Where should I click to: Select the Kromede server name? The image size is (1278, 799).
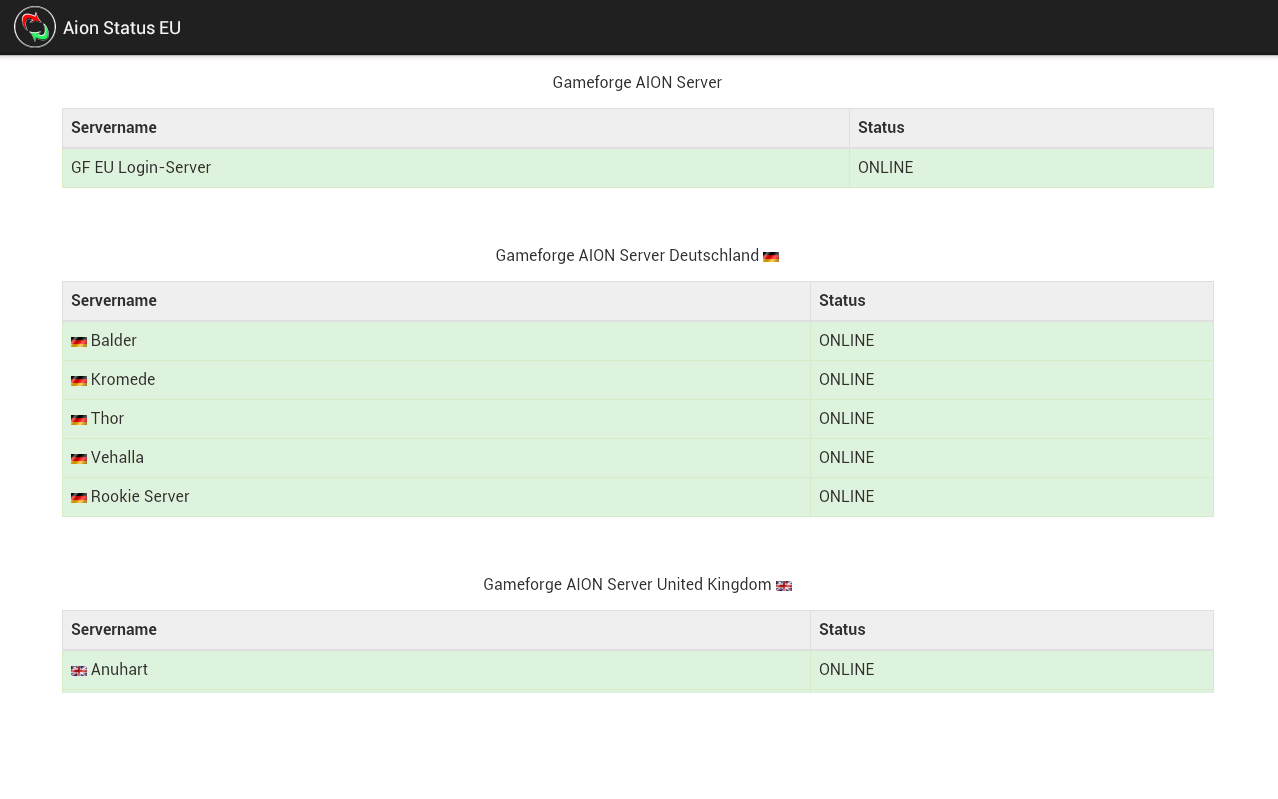click(x=123, y=380)
